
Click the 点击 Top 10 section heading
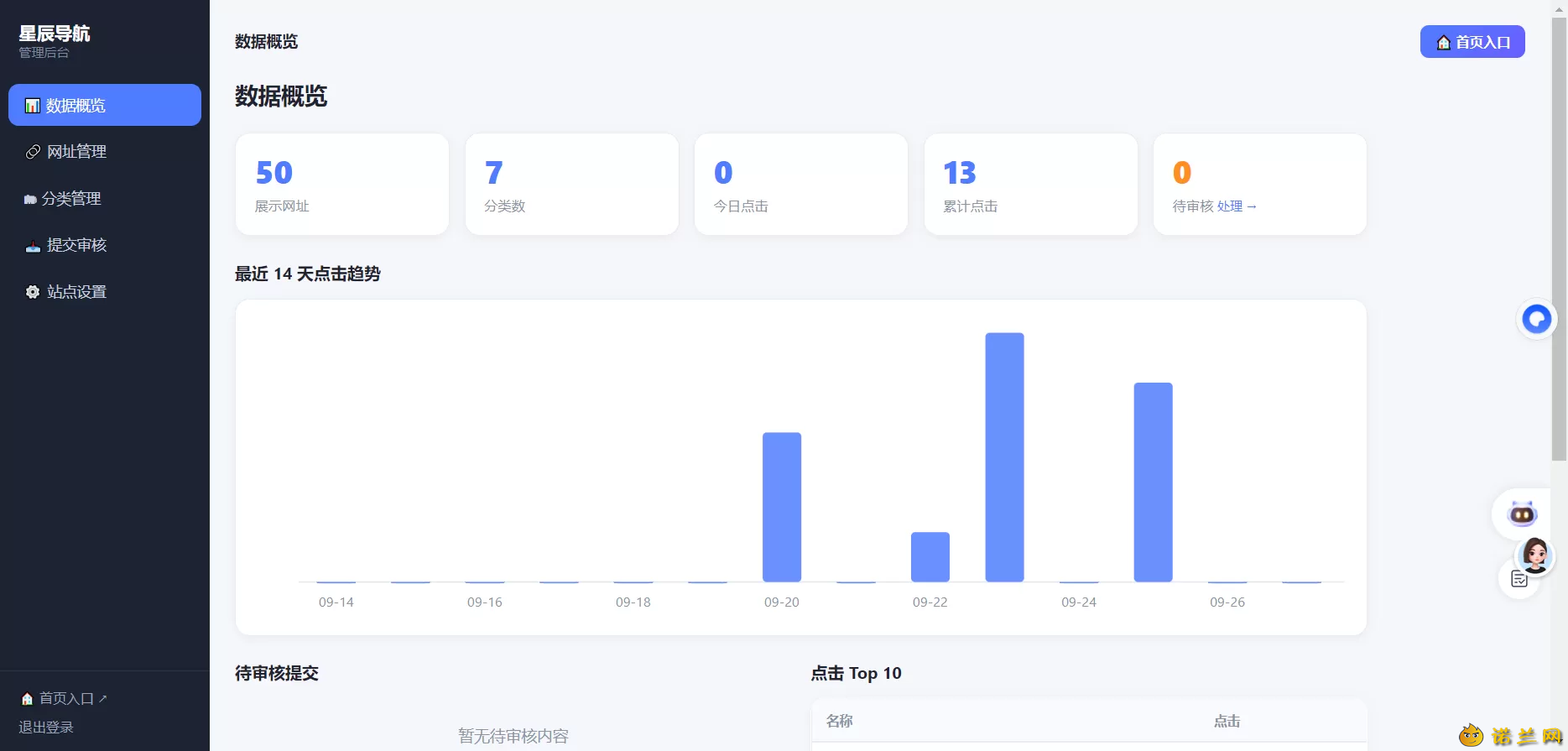click(856, 674)
